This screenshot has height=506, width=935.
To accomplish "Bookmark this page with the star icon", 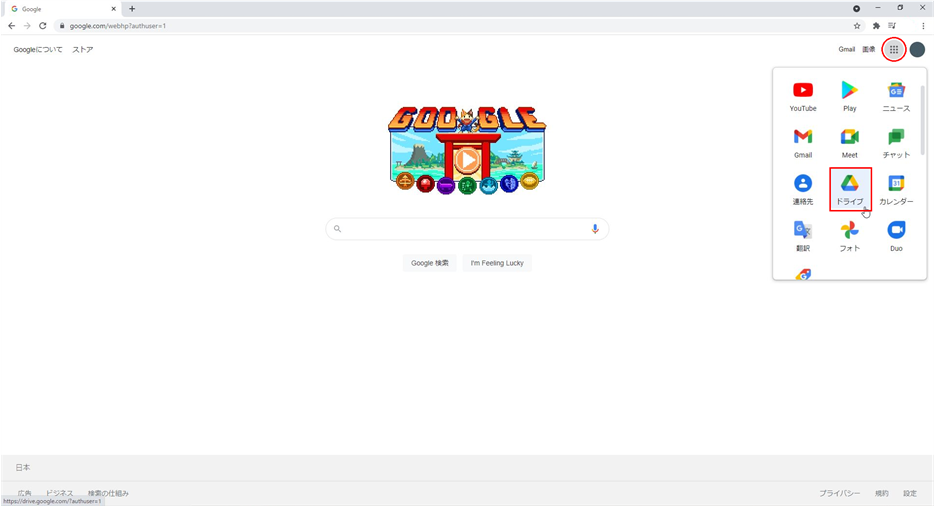I will tap(857, 26).
